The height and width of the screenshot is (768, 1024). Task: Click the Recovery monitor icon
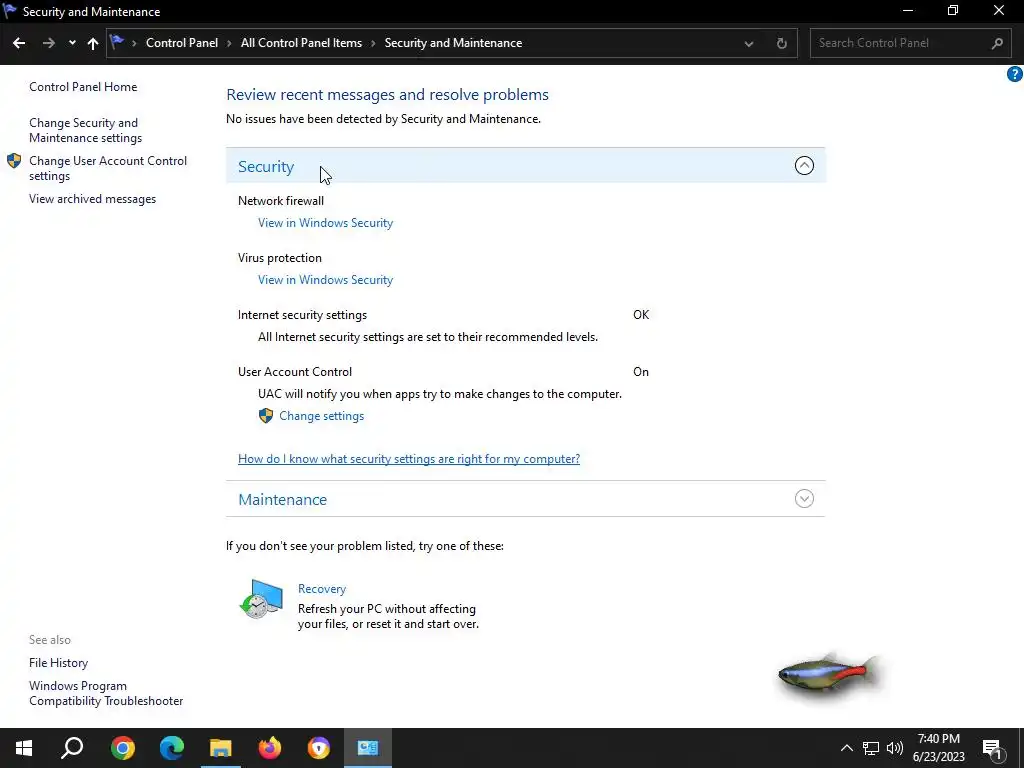261,598
